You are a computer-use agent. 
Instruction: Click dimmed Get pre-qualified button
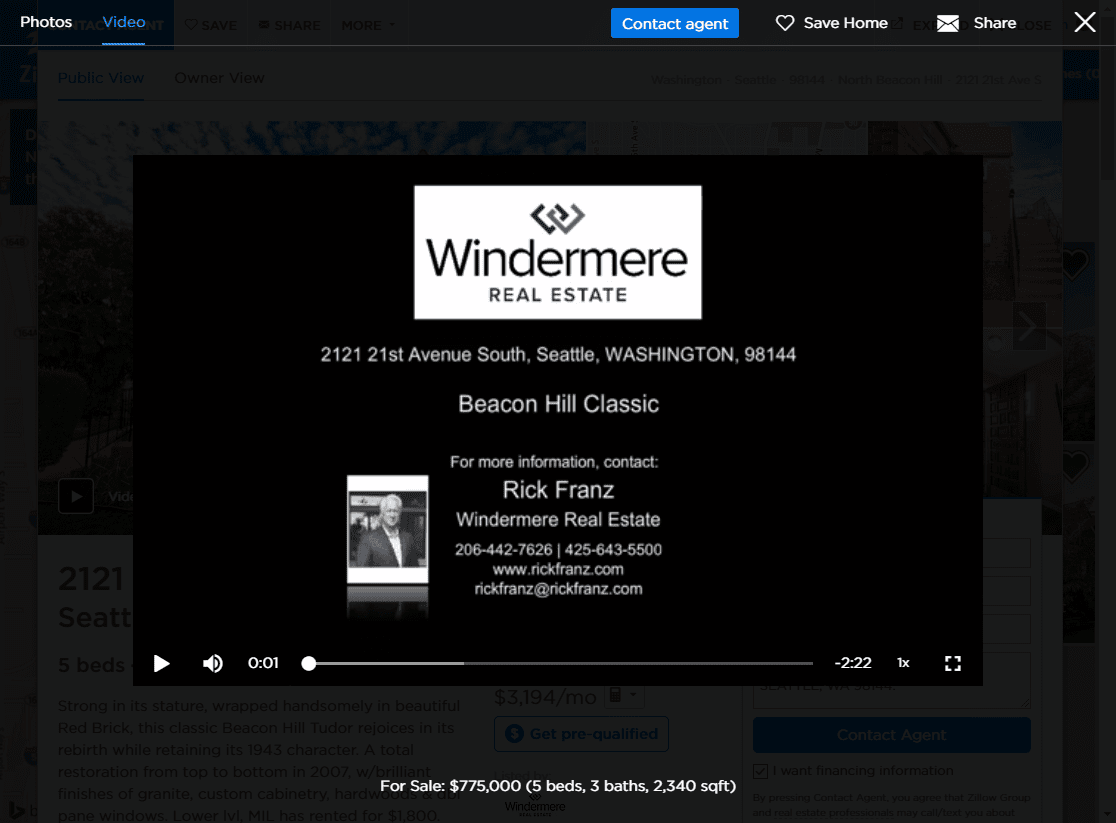pyautogui.click(x=581, y=734)
